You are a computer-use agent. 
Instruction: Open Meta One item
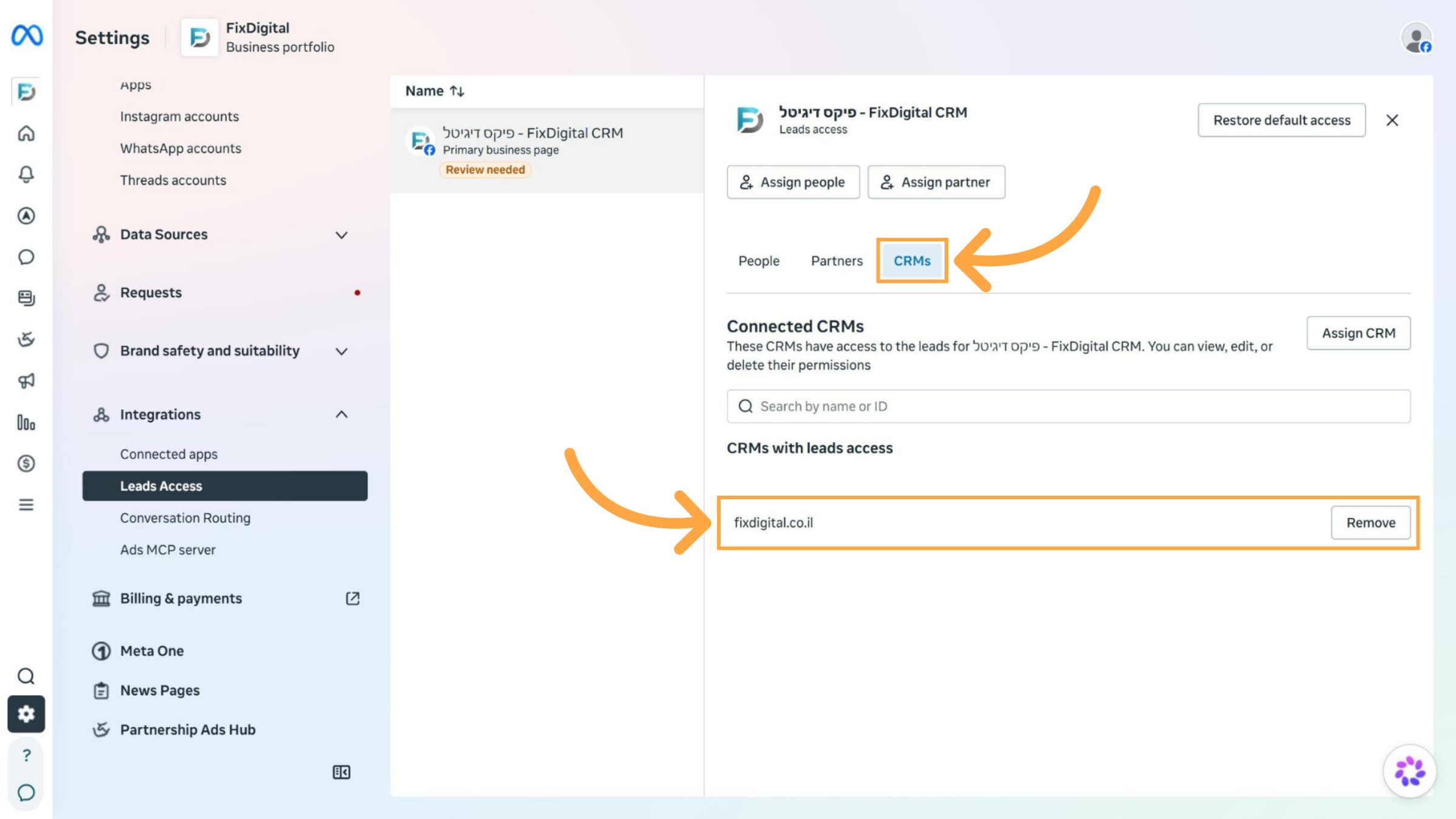coord(152,651)
